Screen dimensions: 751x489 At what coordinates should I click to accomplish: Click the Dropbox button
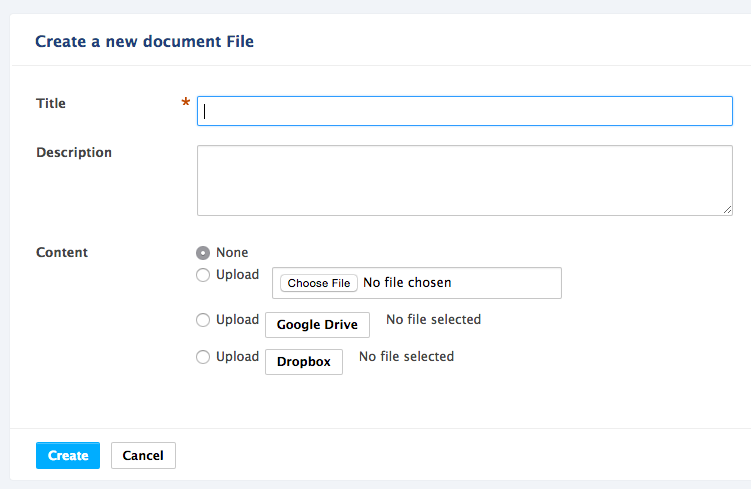tap(304, 362)
